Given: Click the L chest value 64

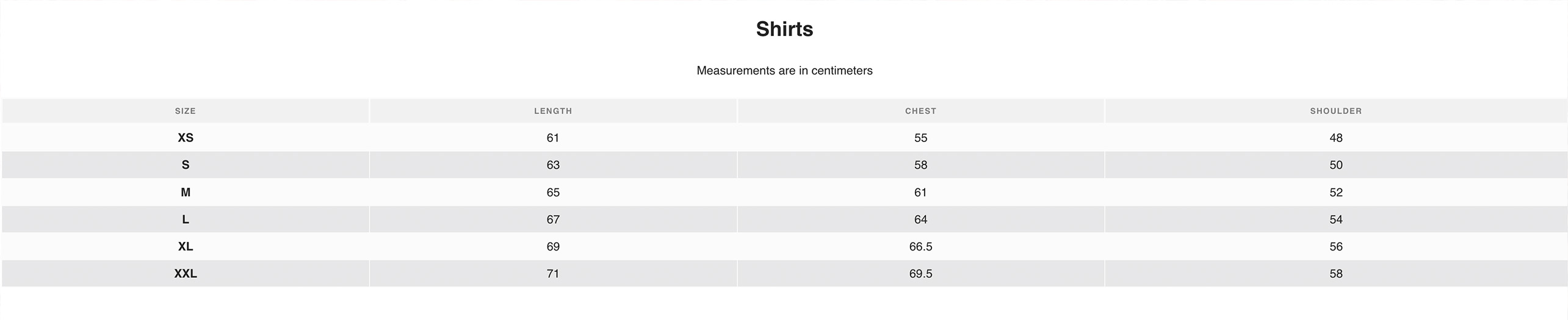Looking at the screenshot, I should coord(920,219).
